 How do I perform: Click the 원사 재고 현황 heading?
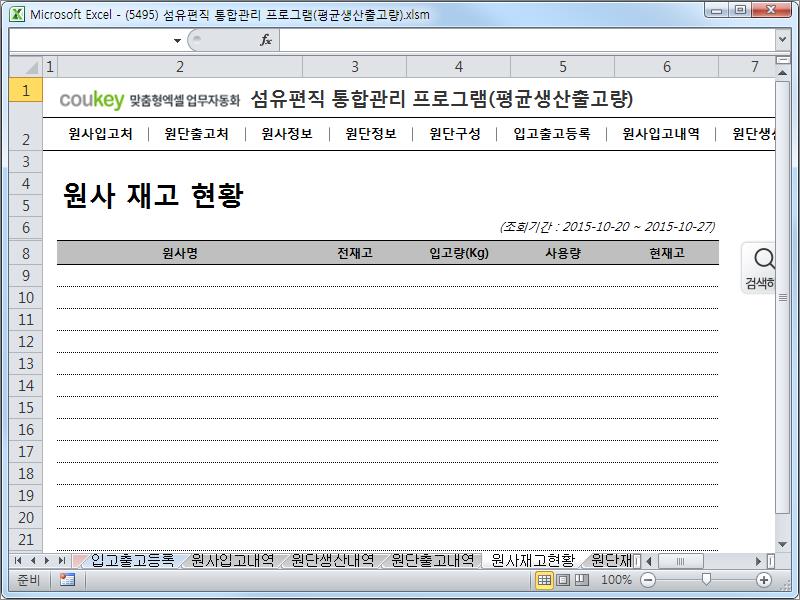pos(153,195)
